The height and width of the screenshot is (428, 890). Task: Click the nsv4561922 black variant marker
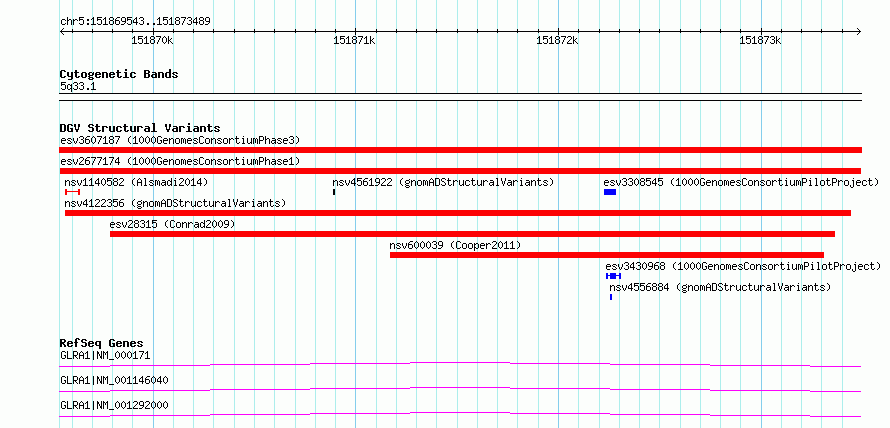click(x=334, y=192)
